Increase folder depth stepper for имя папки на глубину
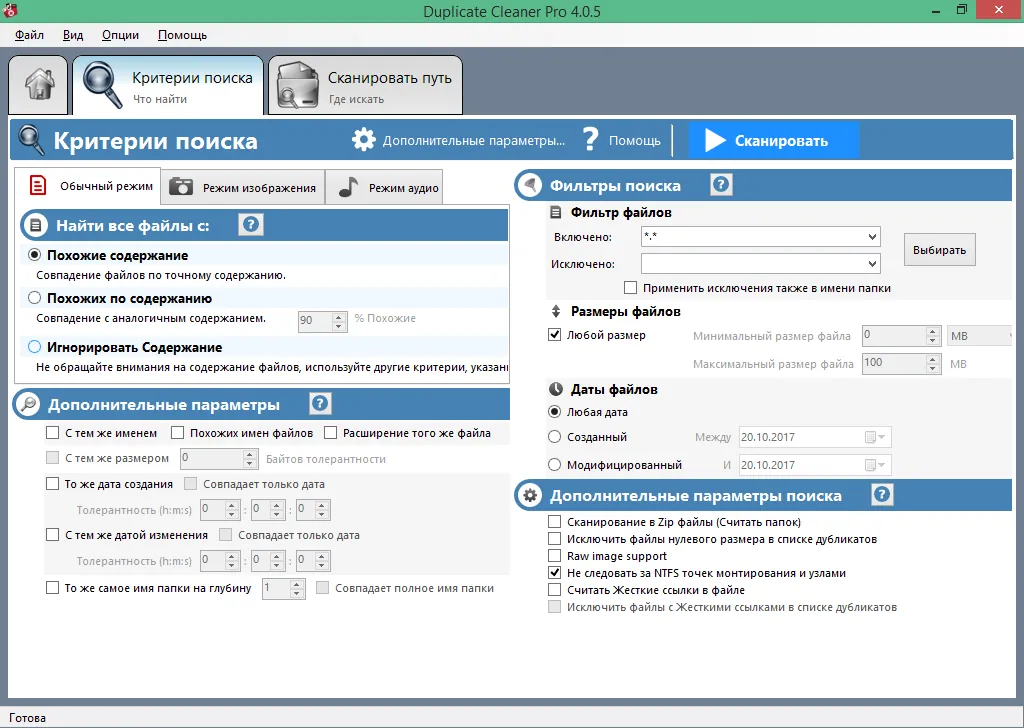1024x728 pixels. [x=296, y=584]
